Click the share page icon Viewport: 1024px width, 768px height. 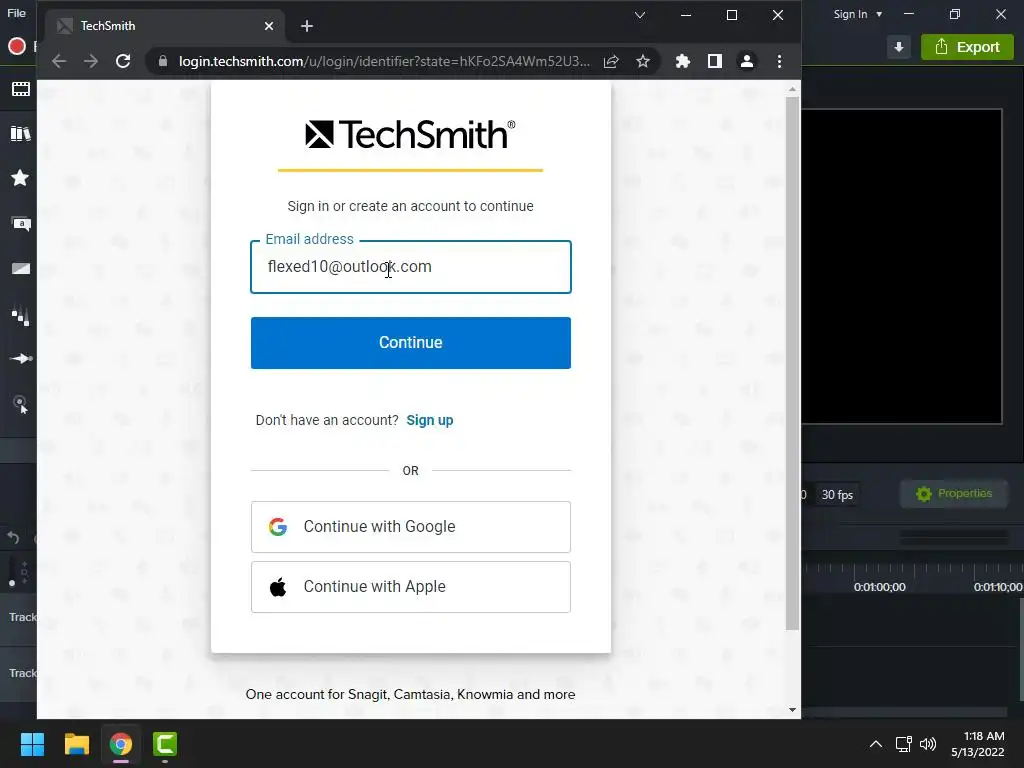(x=611, y=61)
